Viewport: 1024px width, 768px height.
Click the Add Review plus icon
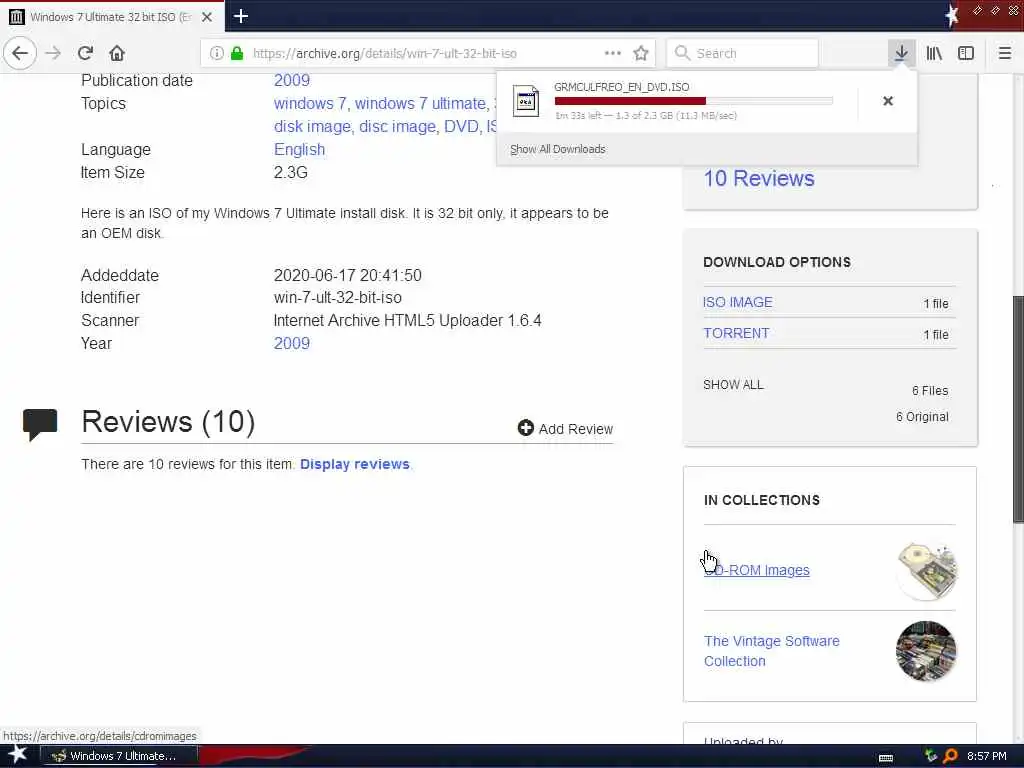pos(525,428)
